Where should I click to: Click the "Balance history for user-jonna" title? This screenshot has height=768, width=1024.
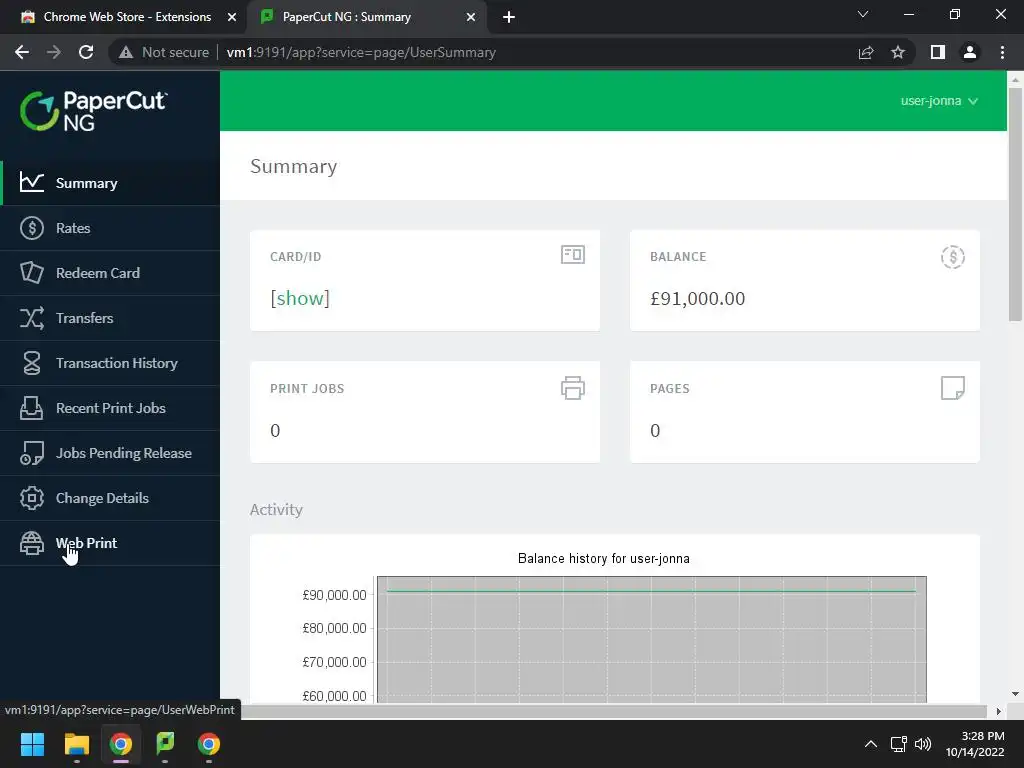[x=603, y=558]
